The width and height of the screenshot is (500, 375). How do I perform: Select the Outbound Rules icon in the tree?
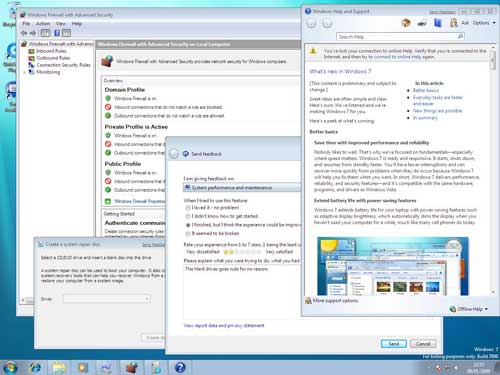31,58
